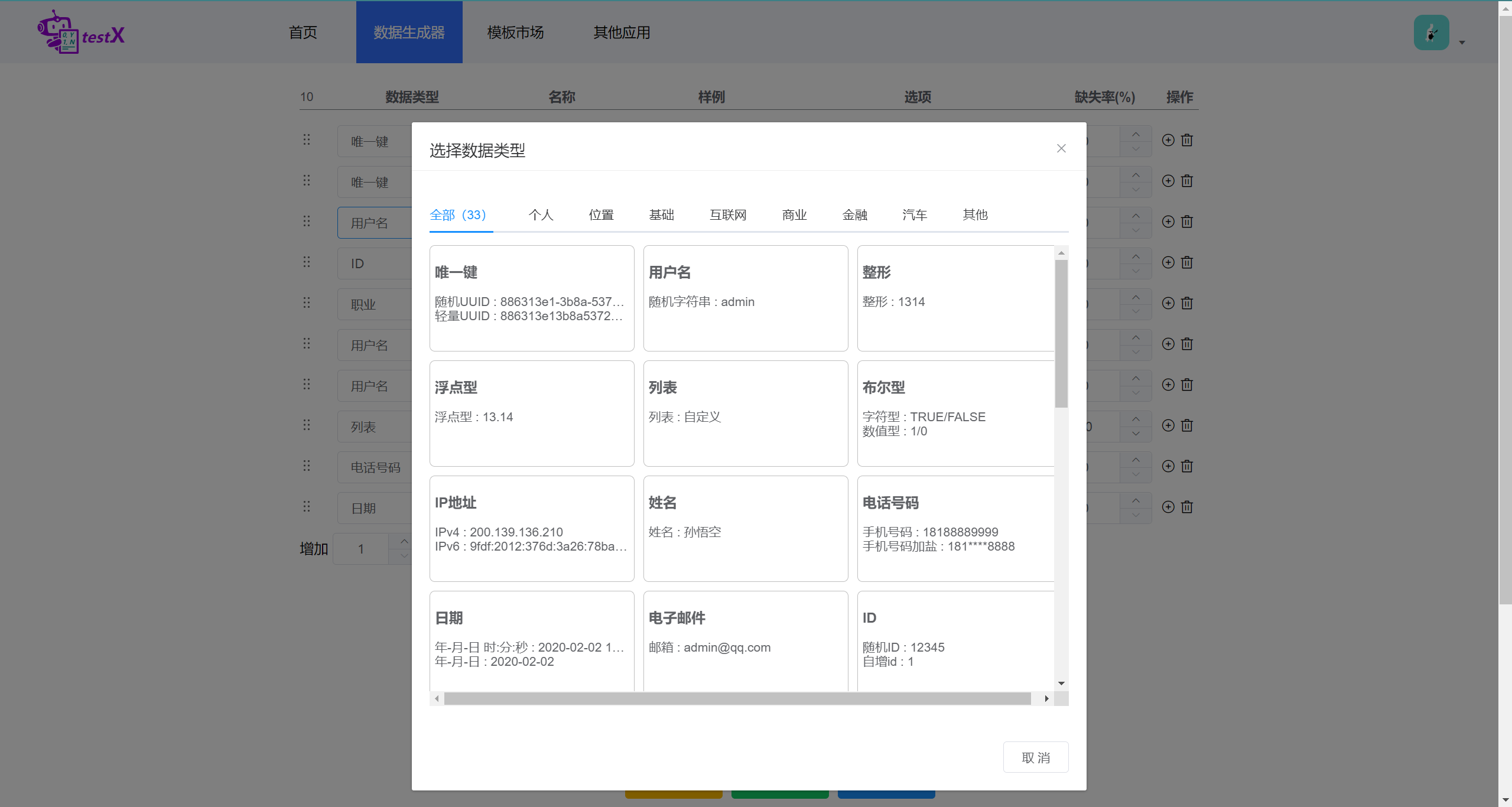Click plus icon in the fifth row
The height and width of the screenshot is (807, 1512).
coord(1168,303)
